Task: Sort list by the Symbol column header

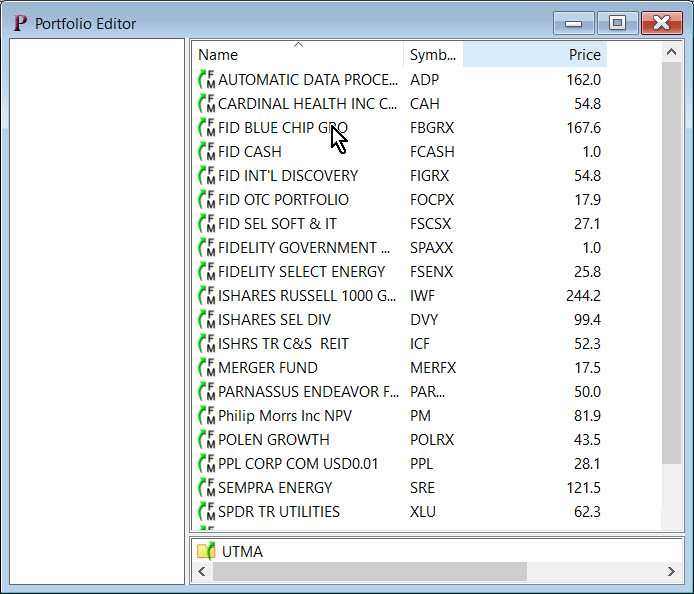Action: click(433, 54)
